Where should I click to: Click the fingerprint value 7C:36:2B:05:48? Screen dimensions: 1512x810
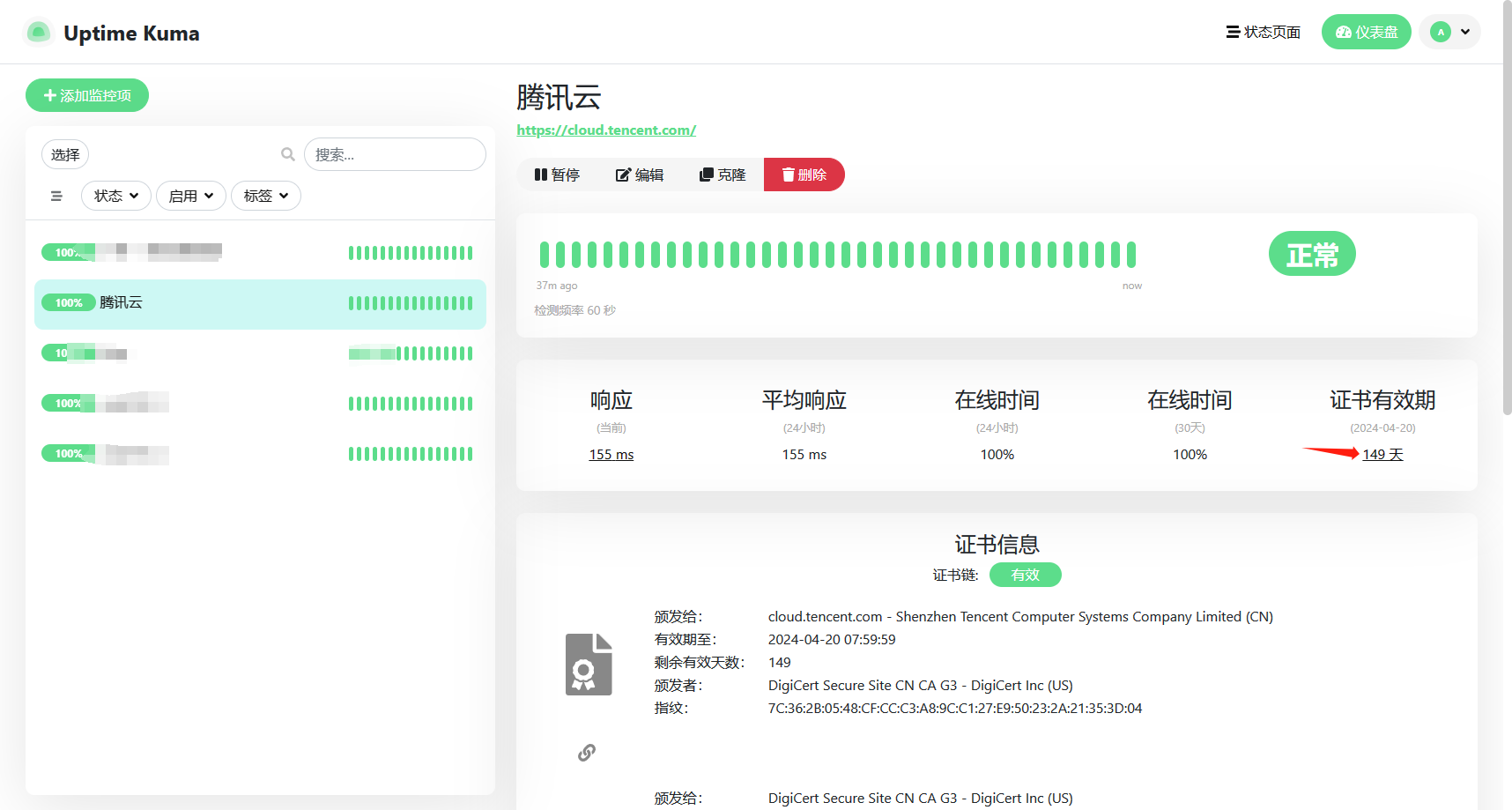955,709
